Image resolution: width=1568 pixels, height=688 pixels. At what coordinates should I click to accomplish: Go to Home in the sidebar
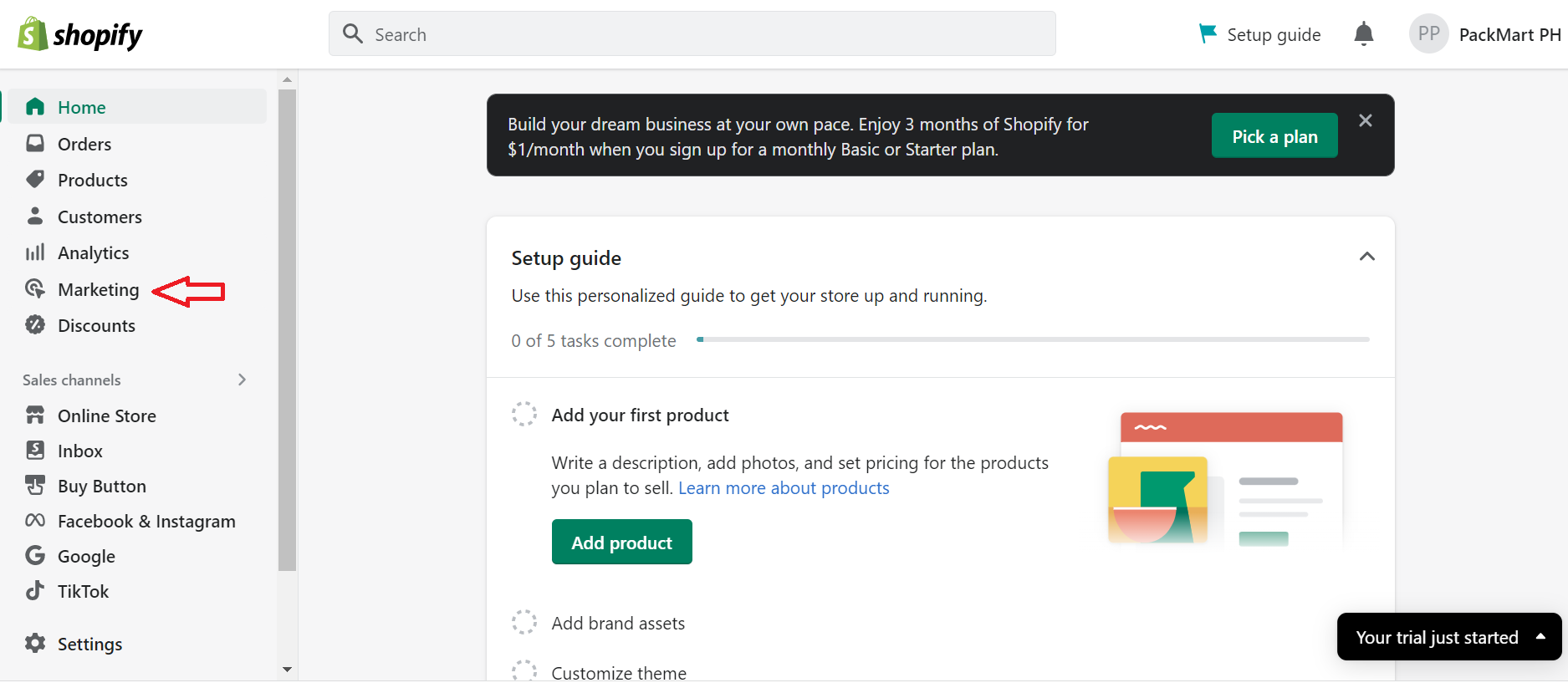(137, 107)
